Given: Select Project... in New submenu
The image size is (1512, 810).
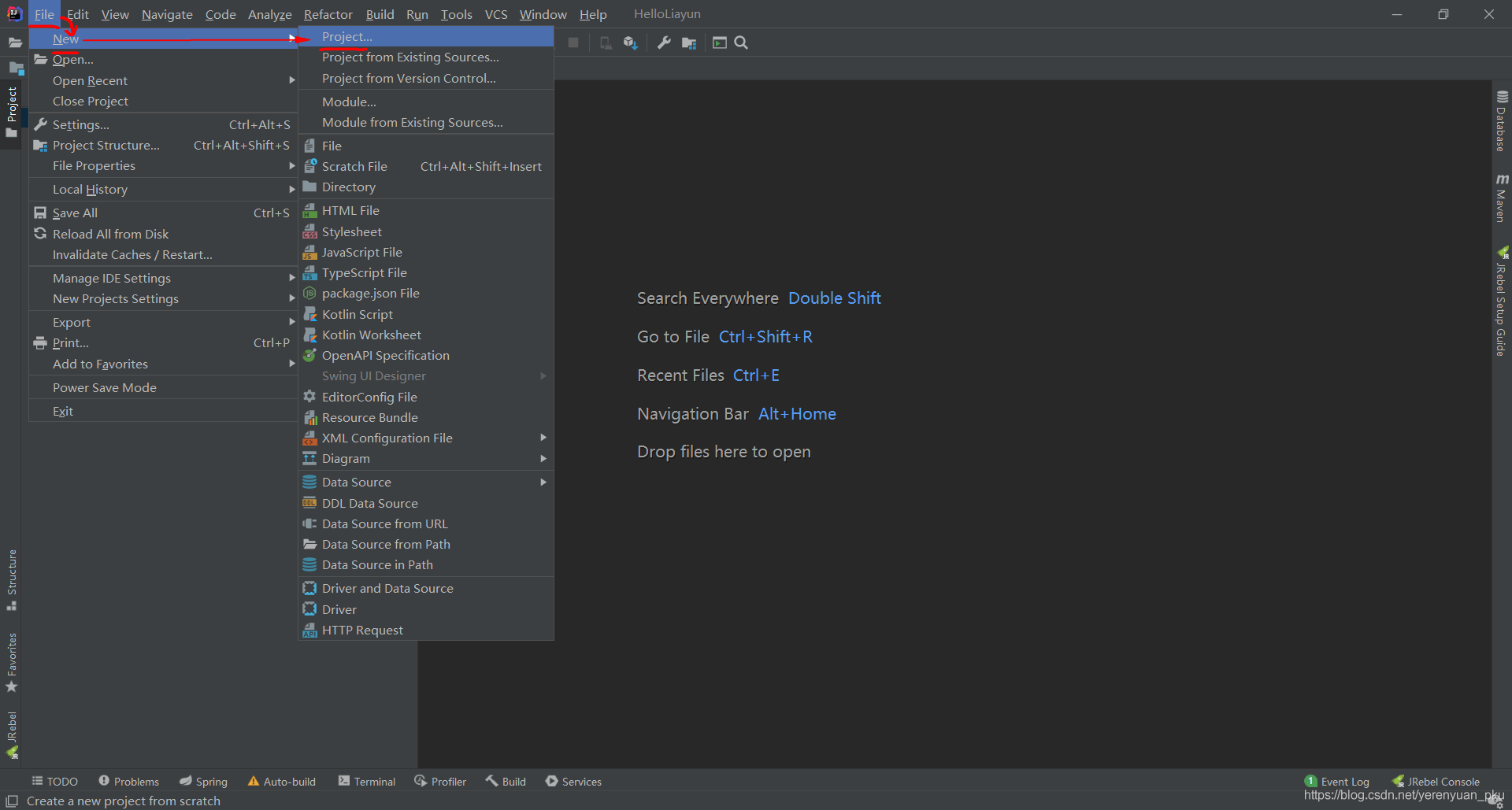Looking at the screenshot, I should coord(426,36).
